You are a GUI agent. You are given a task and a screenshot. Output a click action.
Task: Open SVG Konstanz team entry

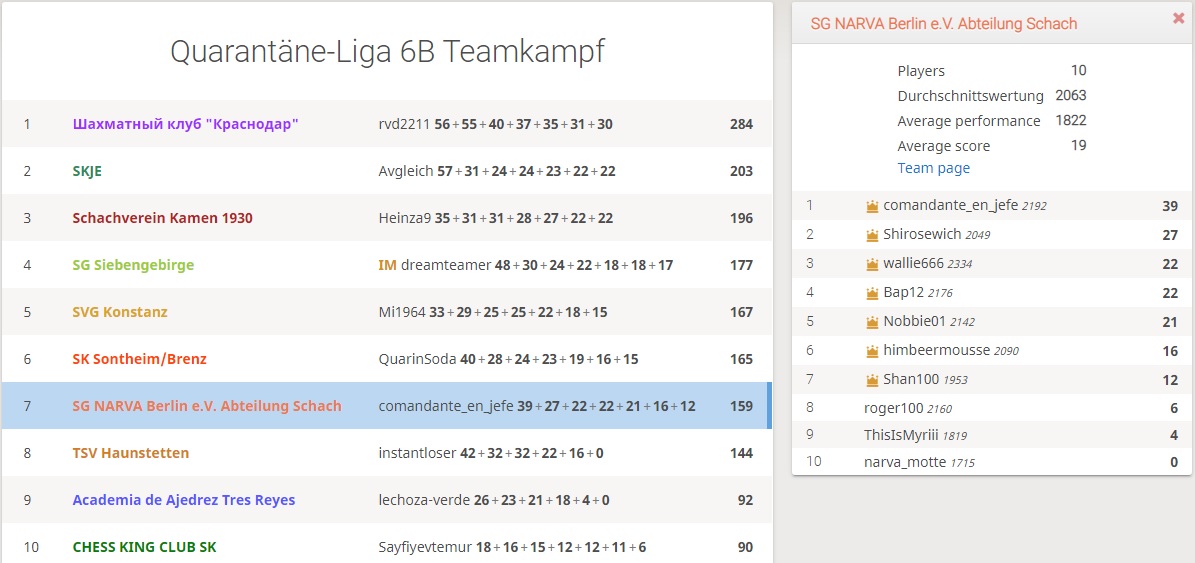[120, 312]
